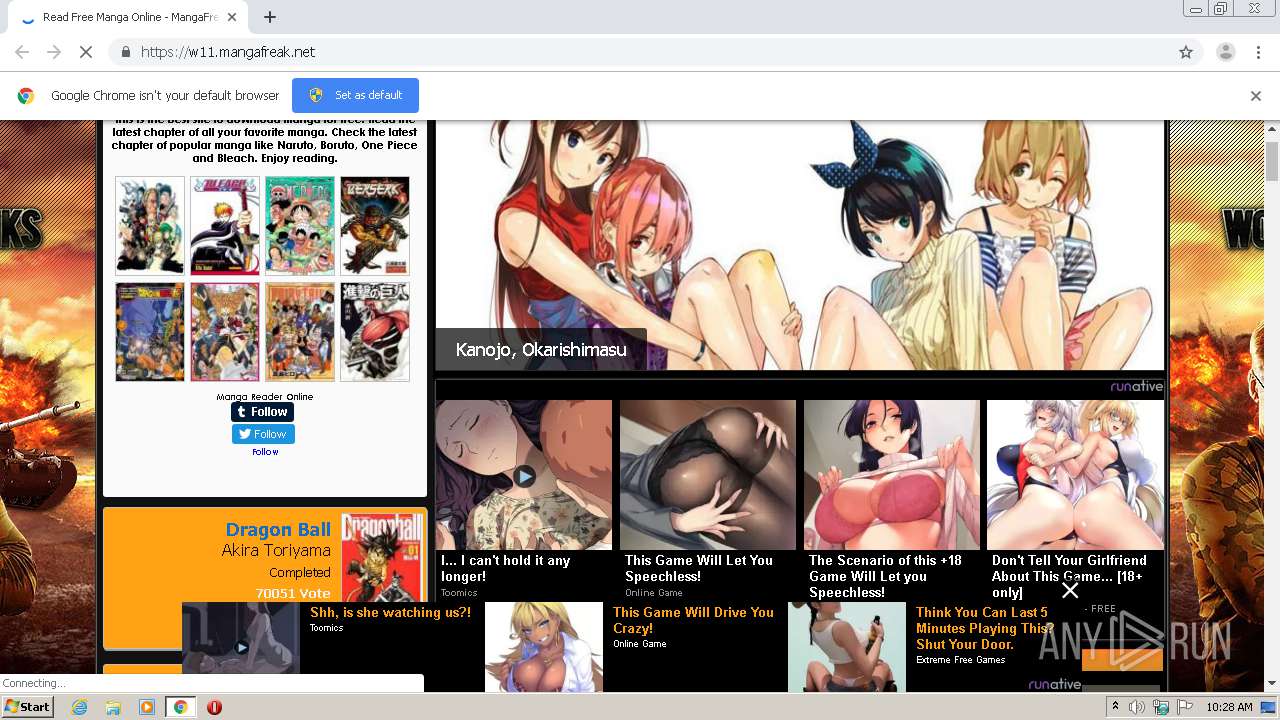
Task: Open the Bleach manga cover thumbnail
Action: click(x=225, y=226)
